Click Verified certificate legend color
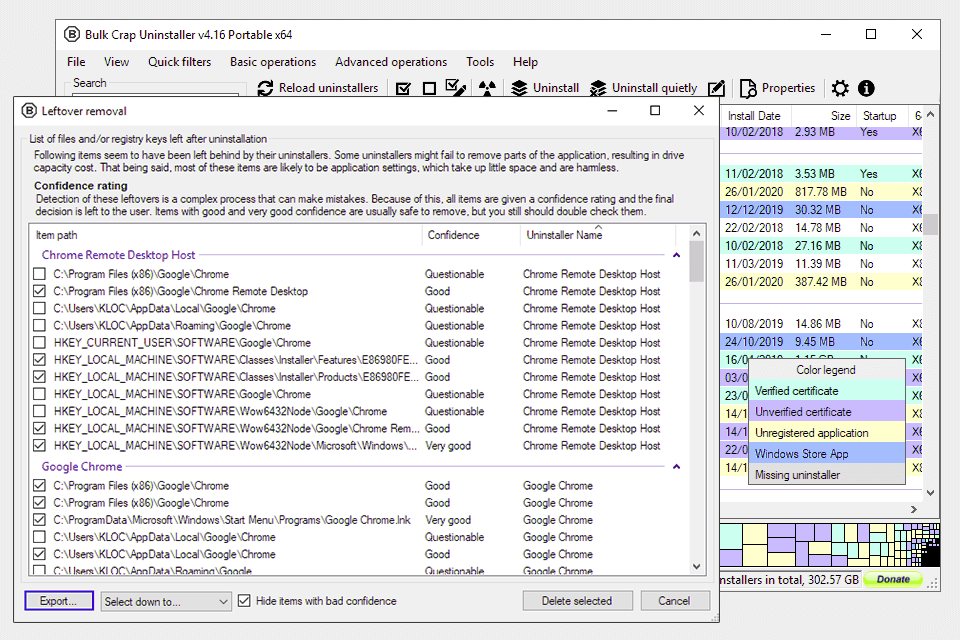The image size is (960, 640). tap(827, 391)
